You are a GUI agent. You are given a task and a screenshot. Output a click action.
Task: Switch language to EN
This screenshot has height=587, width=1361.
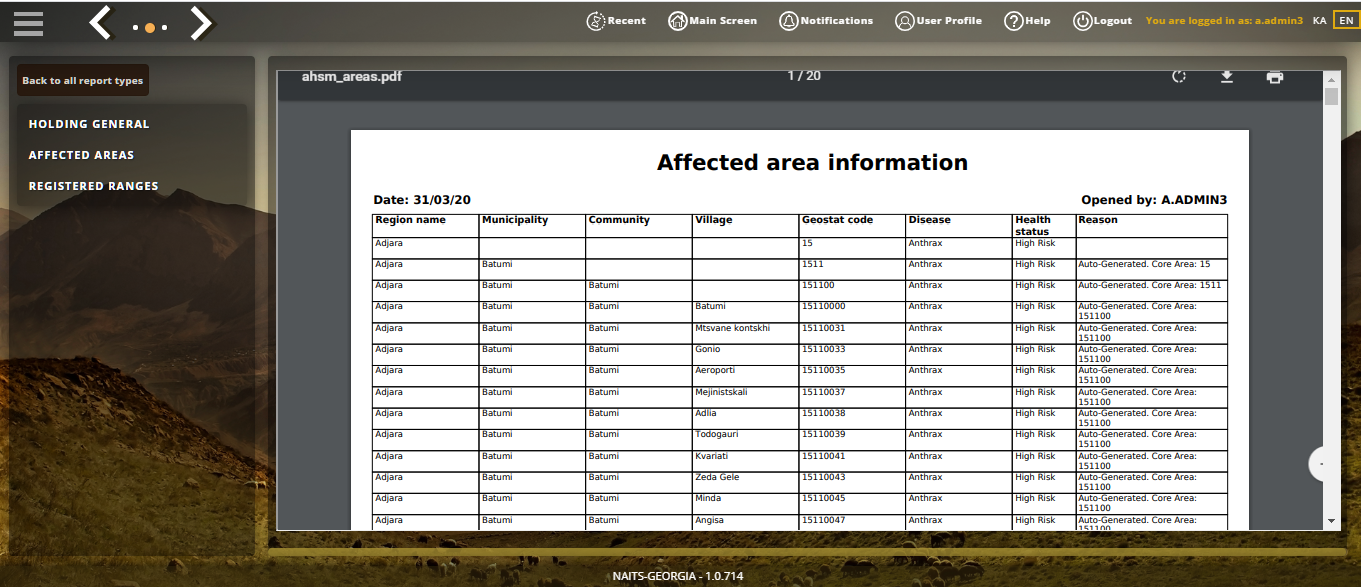coord(1346,21)
